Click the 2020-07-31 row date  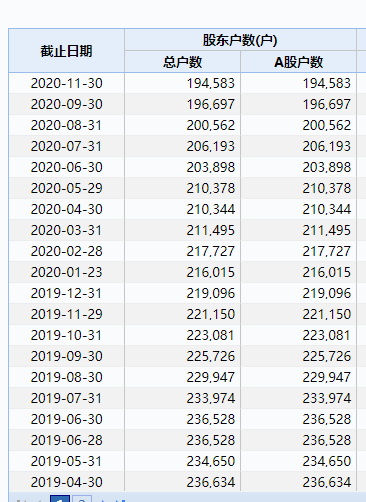[x=66, y=146]
